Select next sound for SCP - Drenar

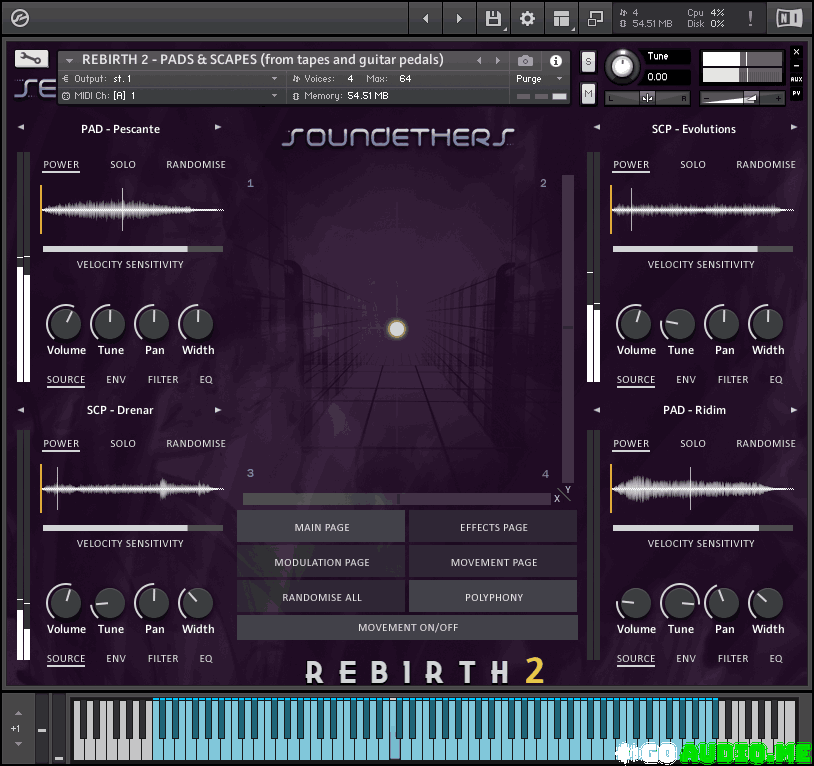(218, 410)
